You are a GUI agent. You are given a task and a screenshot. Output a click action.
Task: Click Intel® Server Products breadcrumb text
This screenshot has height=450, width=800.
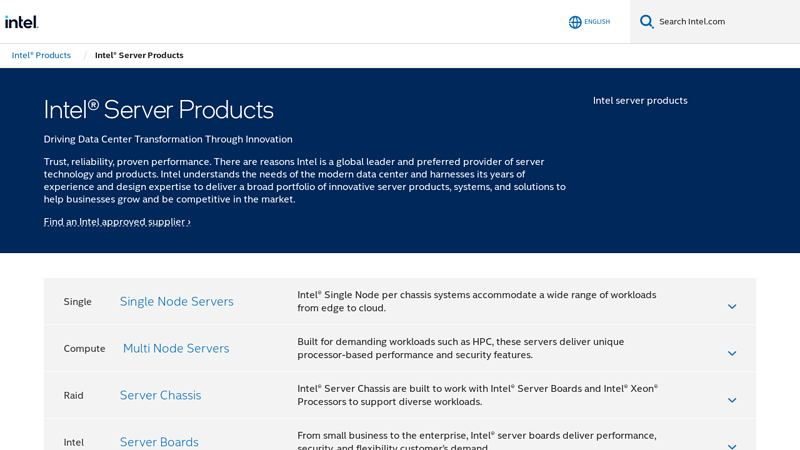tap(139, 55)
